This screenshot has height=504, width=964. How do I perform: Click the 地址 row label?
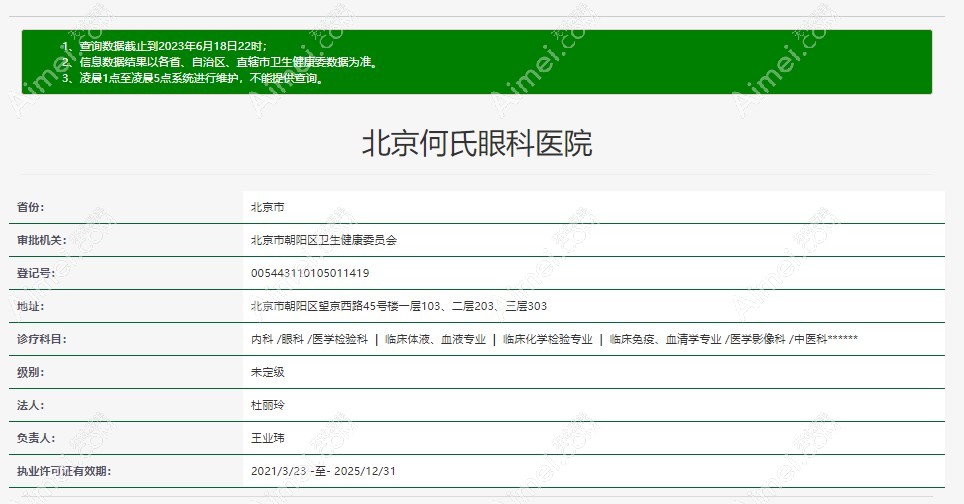31,306
